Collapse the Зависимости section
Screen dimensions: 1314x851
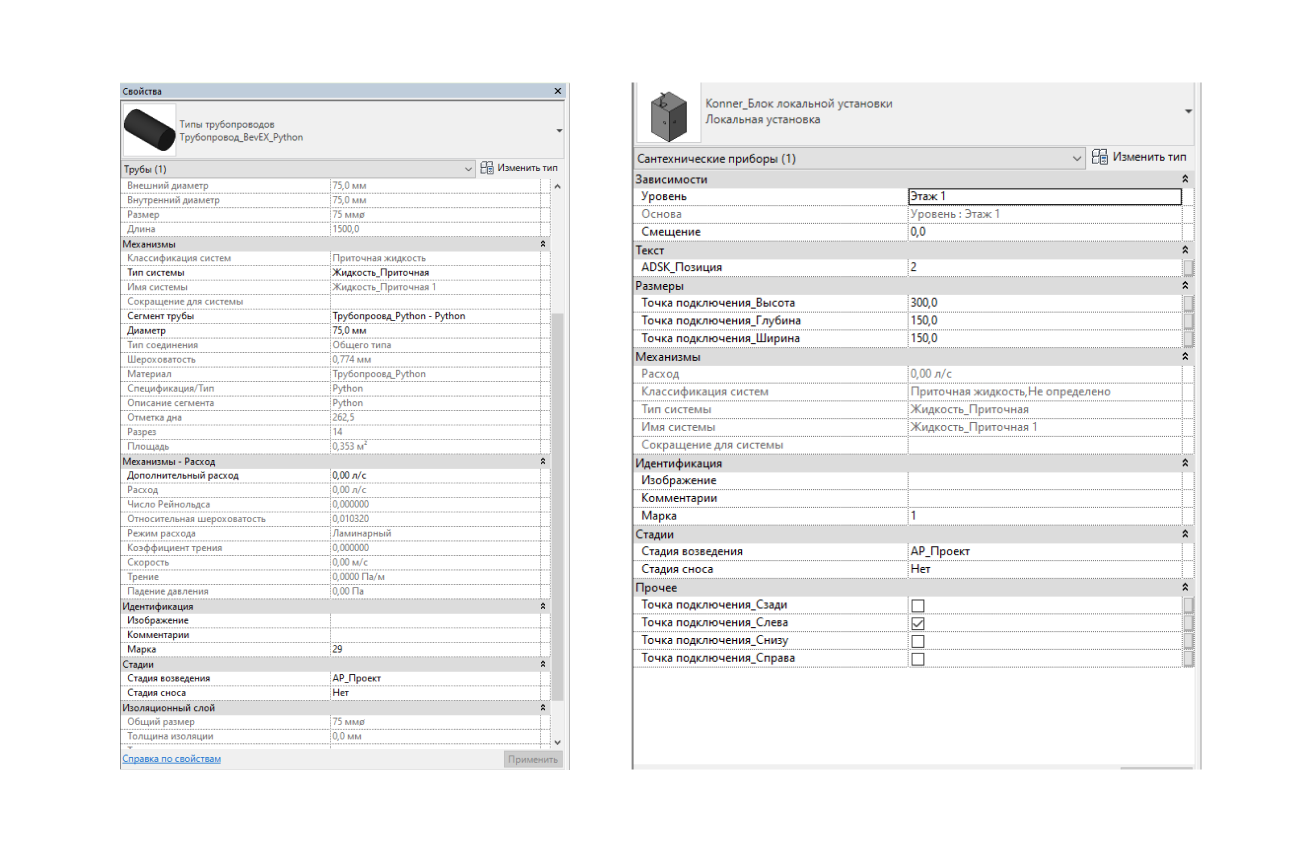point(1186,179)
